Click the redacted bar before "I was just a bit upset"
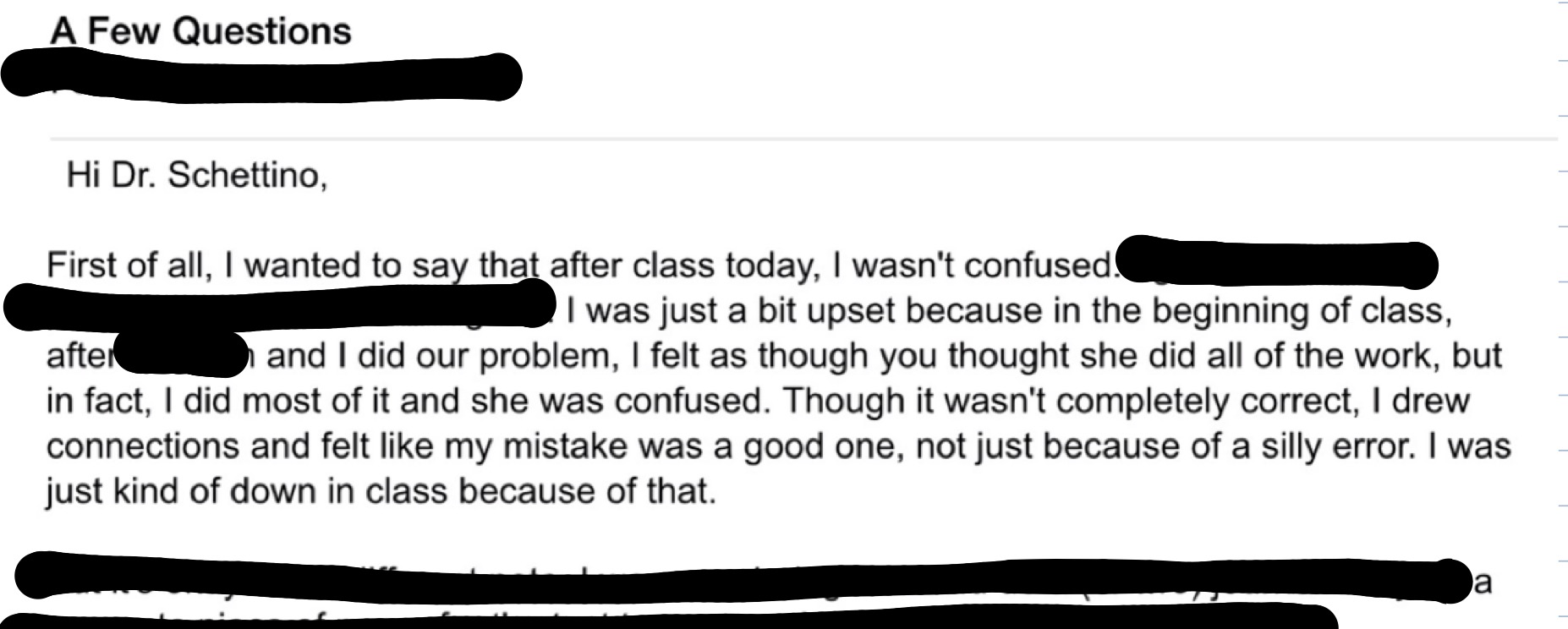The image size is (1568, 629). click(x=279, y=306)
